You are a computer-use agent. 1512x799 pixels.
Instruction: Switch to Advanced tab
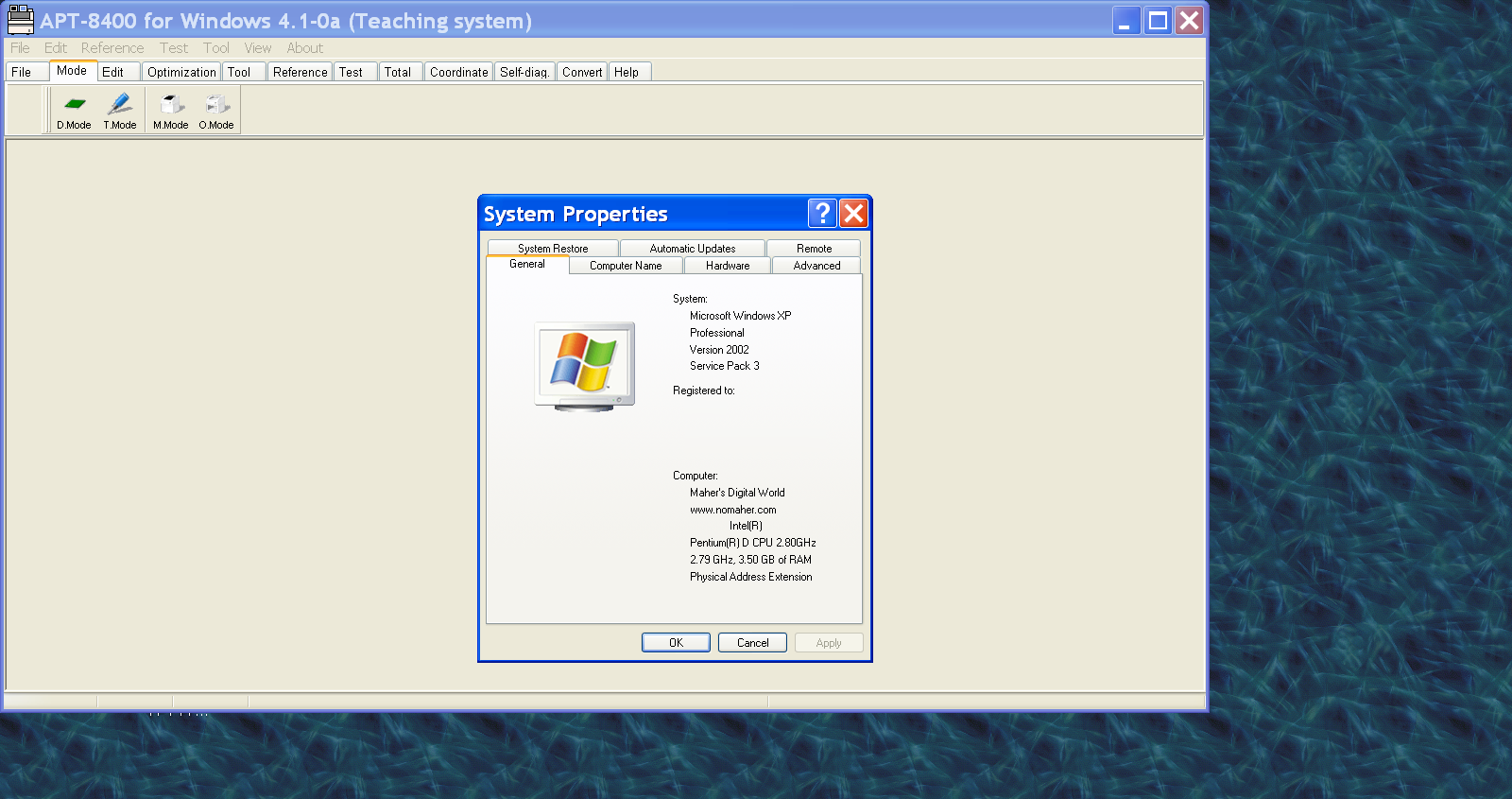pos(816,266)
